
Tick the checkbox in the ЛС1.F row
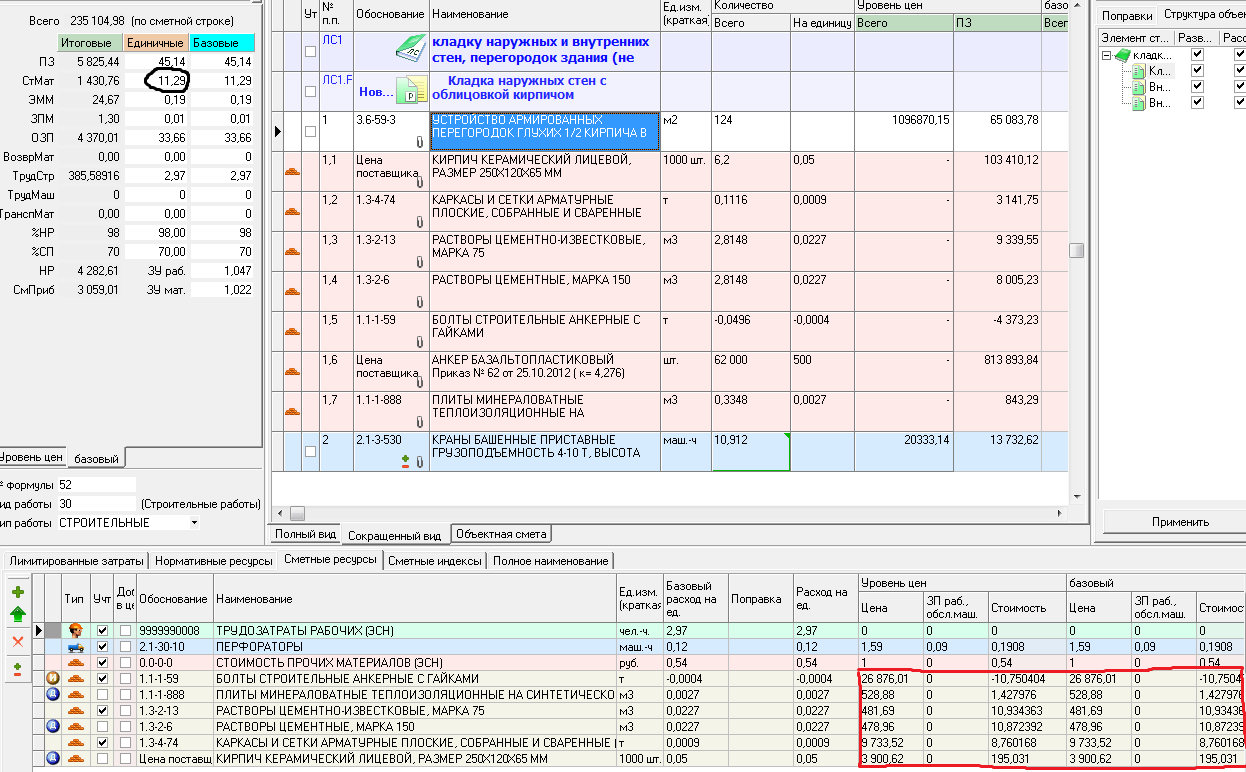pos(310,91)
